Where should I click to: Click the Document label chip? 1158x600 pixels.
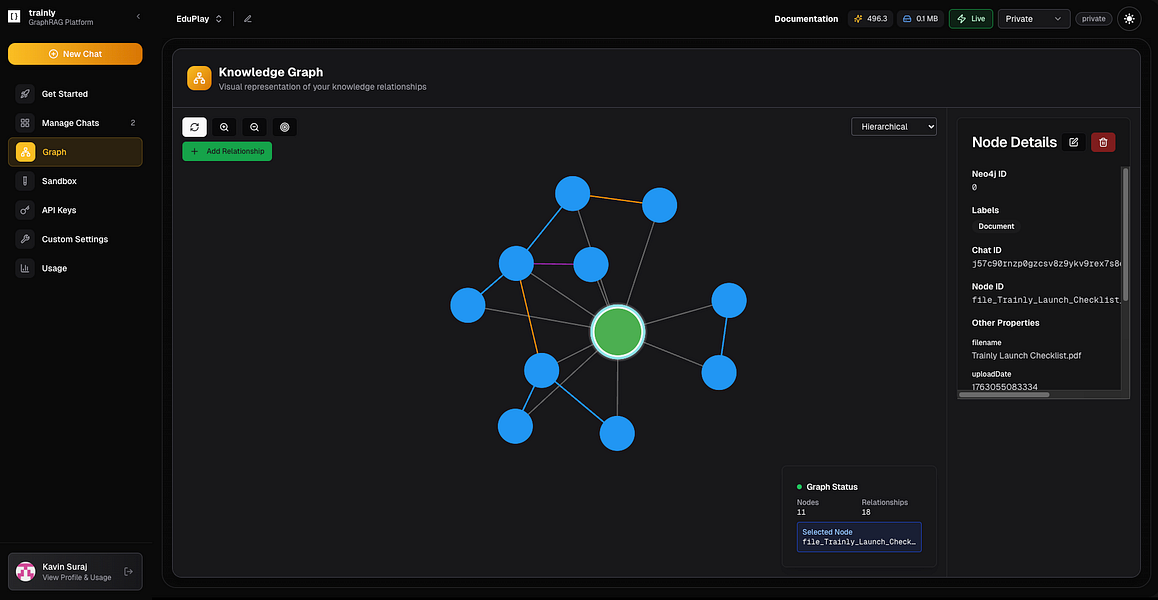click(996, 226)
